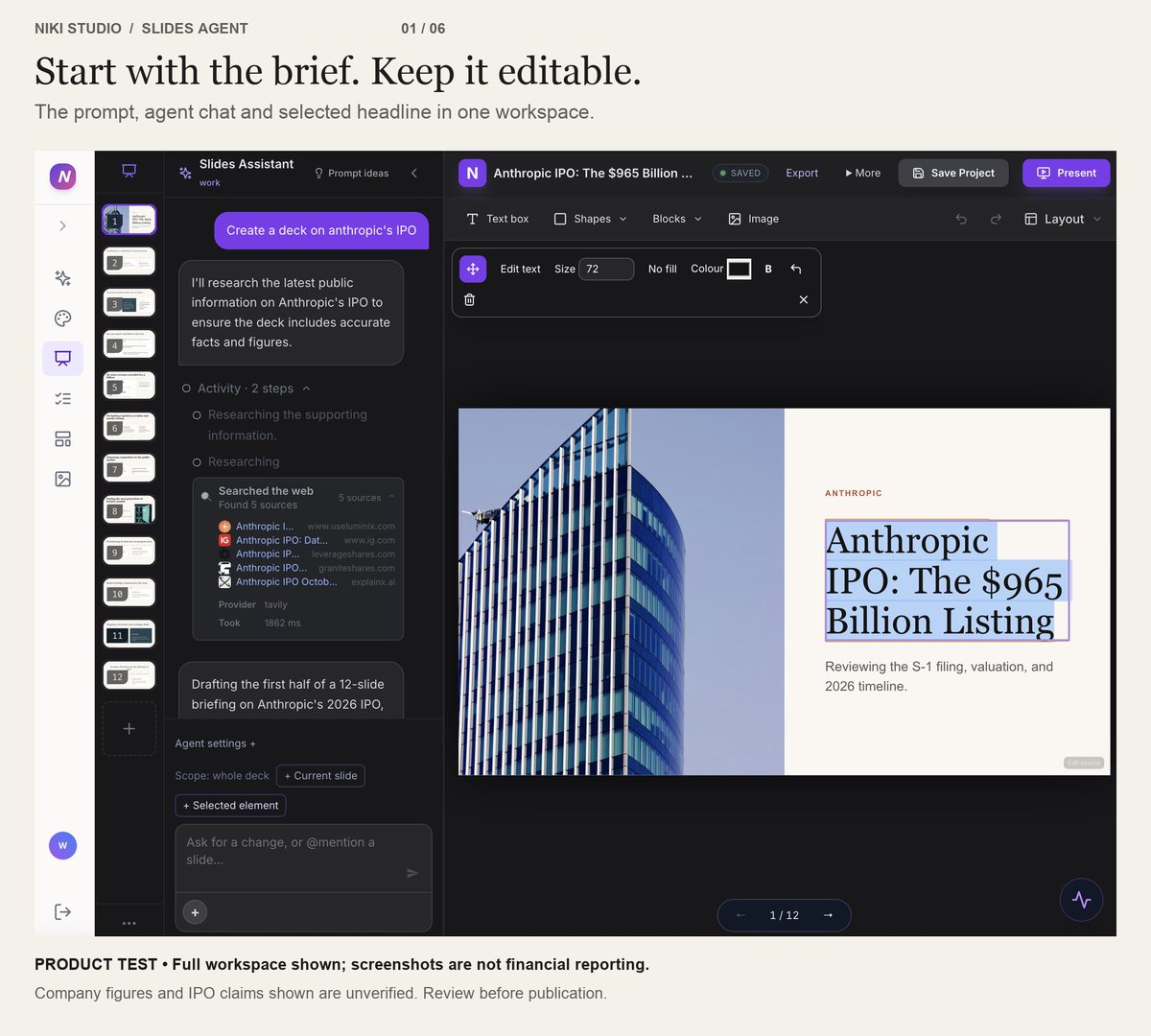Add a new slide with the plus box
Viewport: 1151px width, 1036px height.
[x=129, y=729]
